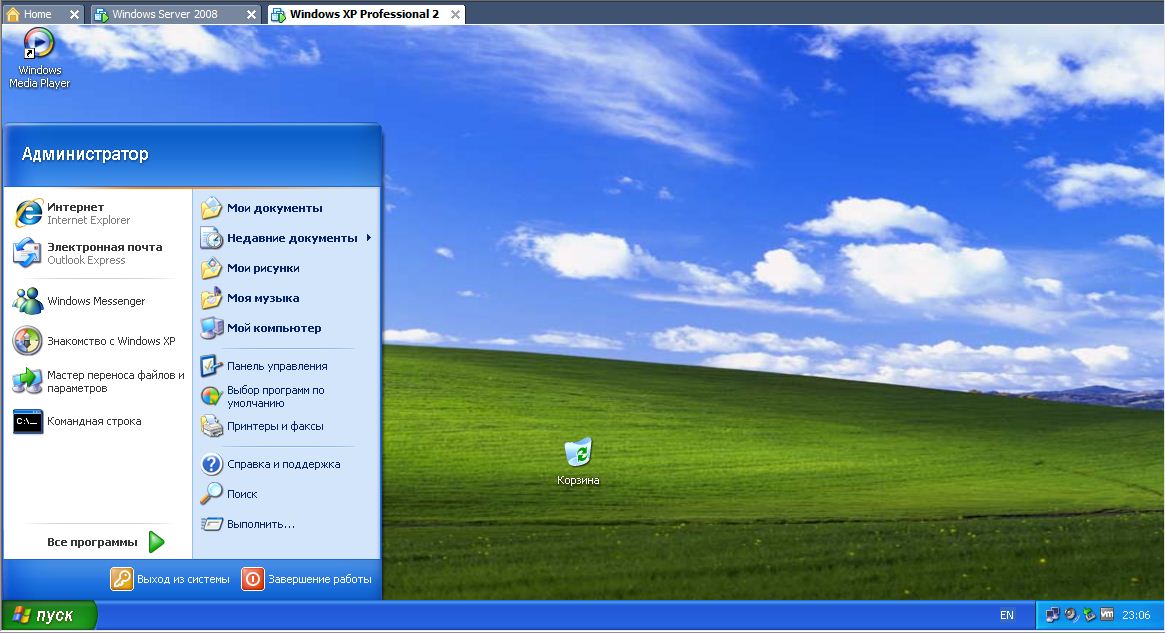
Task: Click the Администратор user name header
Action: tap(85, 154)
